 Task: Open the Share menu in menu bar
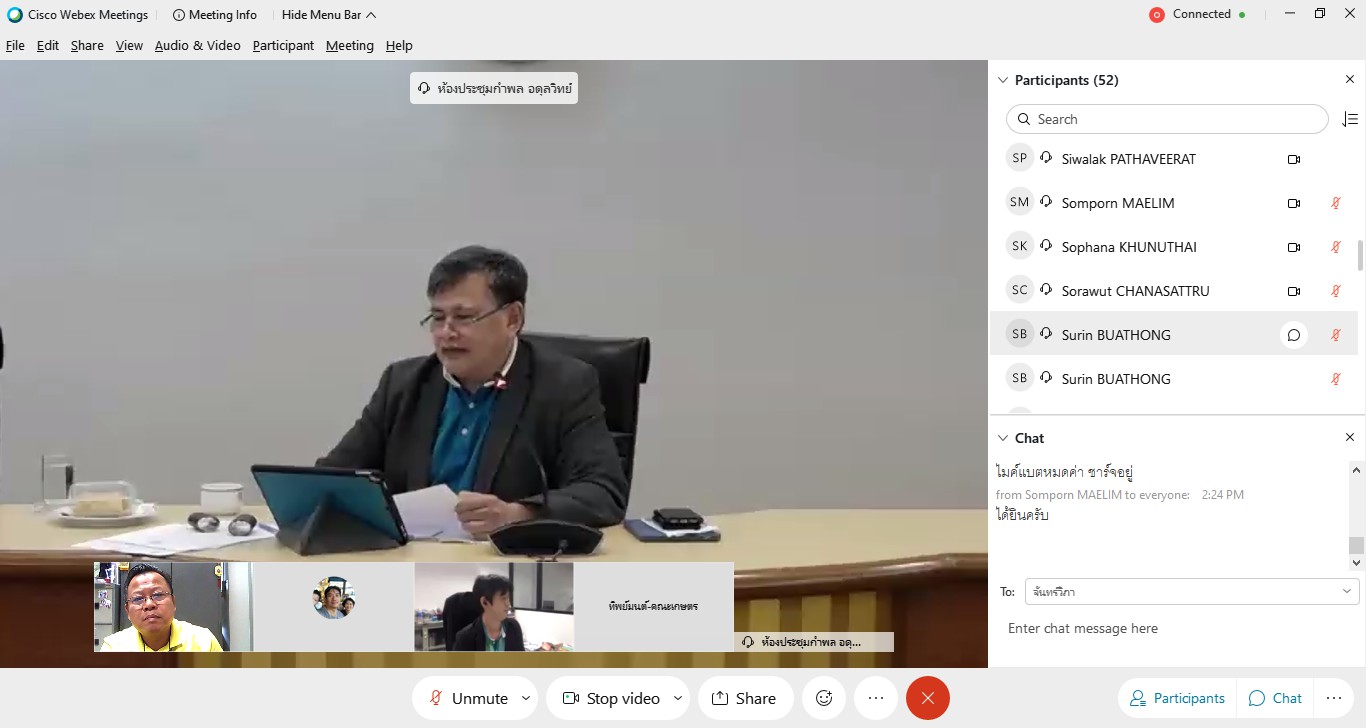(x=87, y=46)
